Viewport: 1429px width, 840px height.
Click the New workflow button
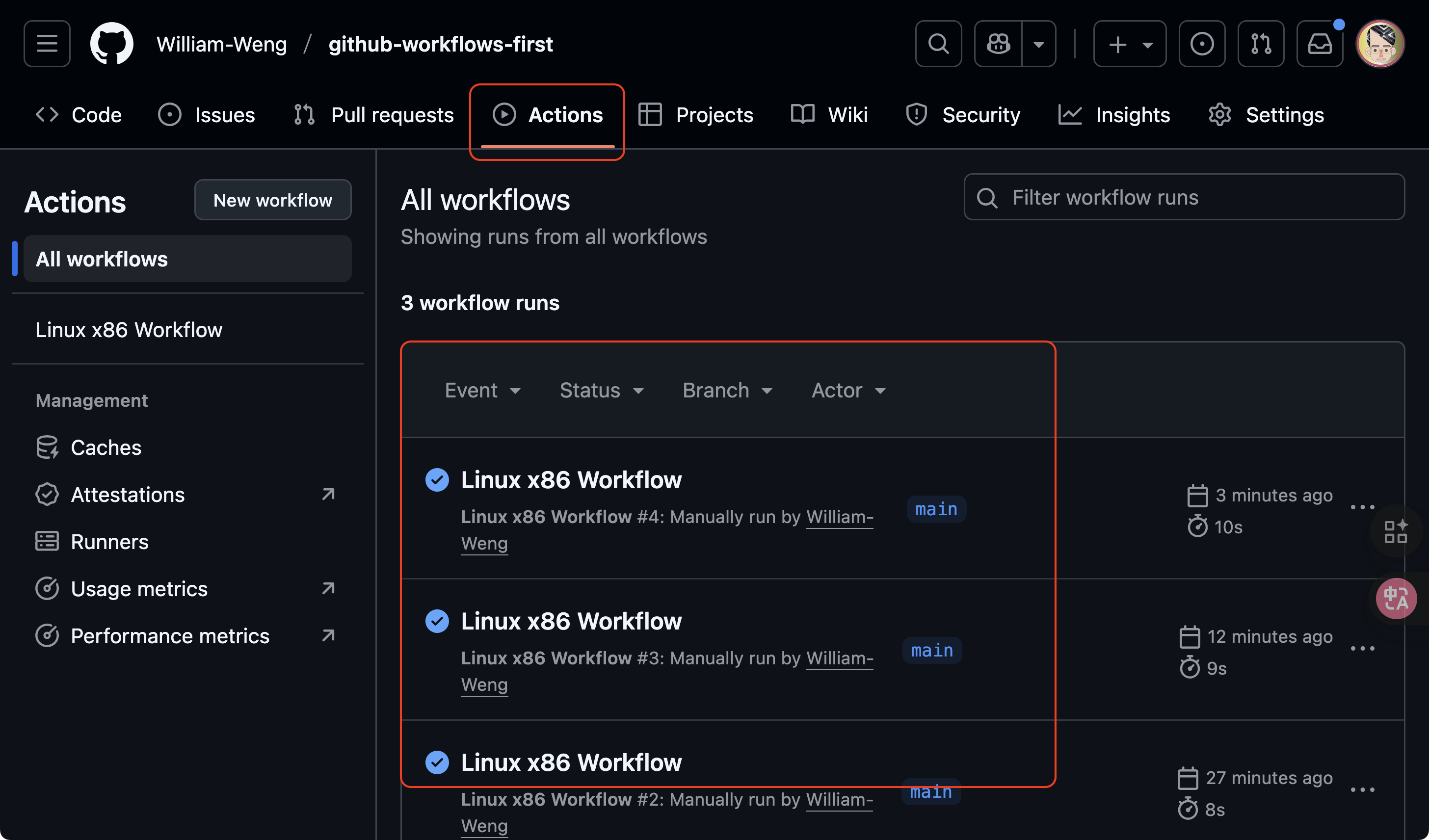click(x=273, y=200)
